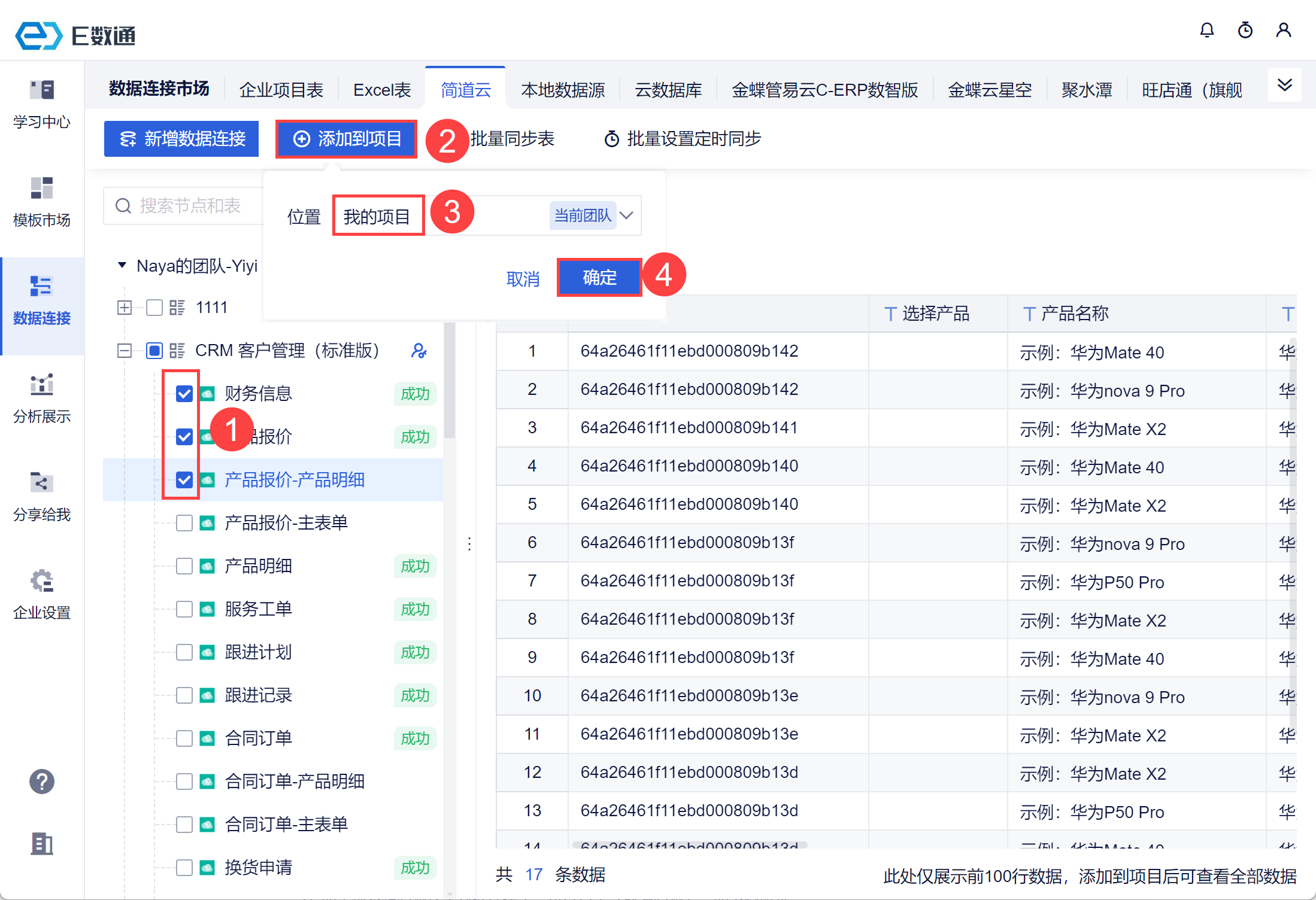Collapse the CRM 客户管理 tree node
The image size is (1316, 900).
[x=125, y=351]
